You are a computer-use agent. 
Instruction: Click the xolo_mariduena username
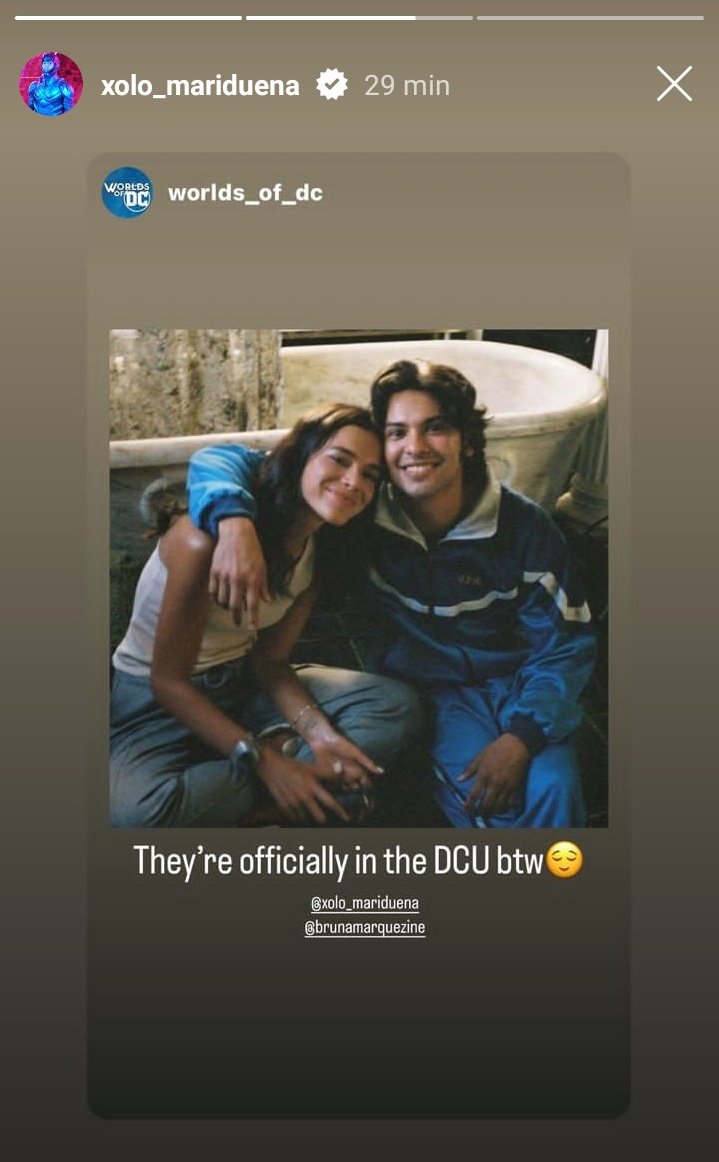pos(200,86)
